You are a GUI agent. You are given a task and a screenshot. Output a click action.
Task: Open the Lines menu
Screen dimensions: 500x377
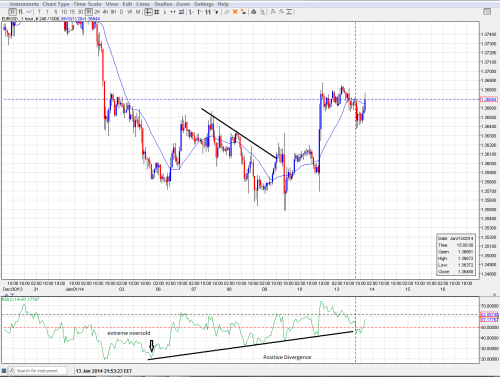click(143, 4)
